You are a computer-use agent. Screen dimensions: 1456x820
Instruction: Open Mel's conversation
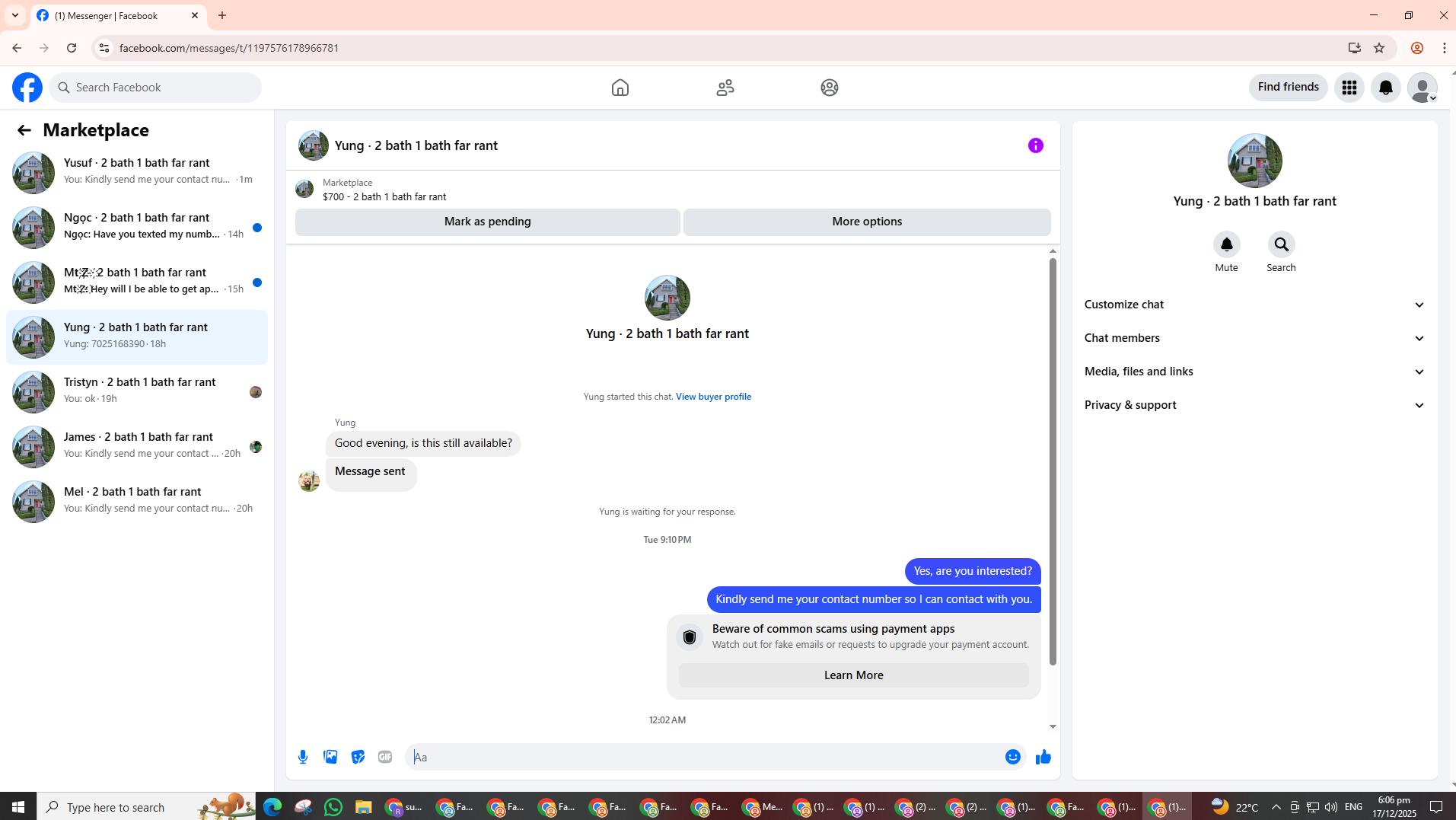coord(137,501)
